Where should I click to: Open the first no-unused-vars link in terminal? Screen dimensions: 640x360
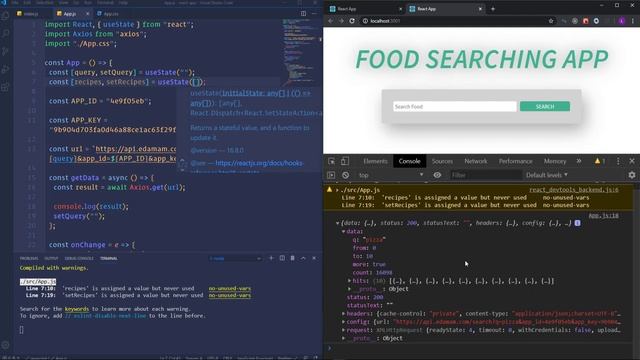pyautogui.click(x=230, y=289)
